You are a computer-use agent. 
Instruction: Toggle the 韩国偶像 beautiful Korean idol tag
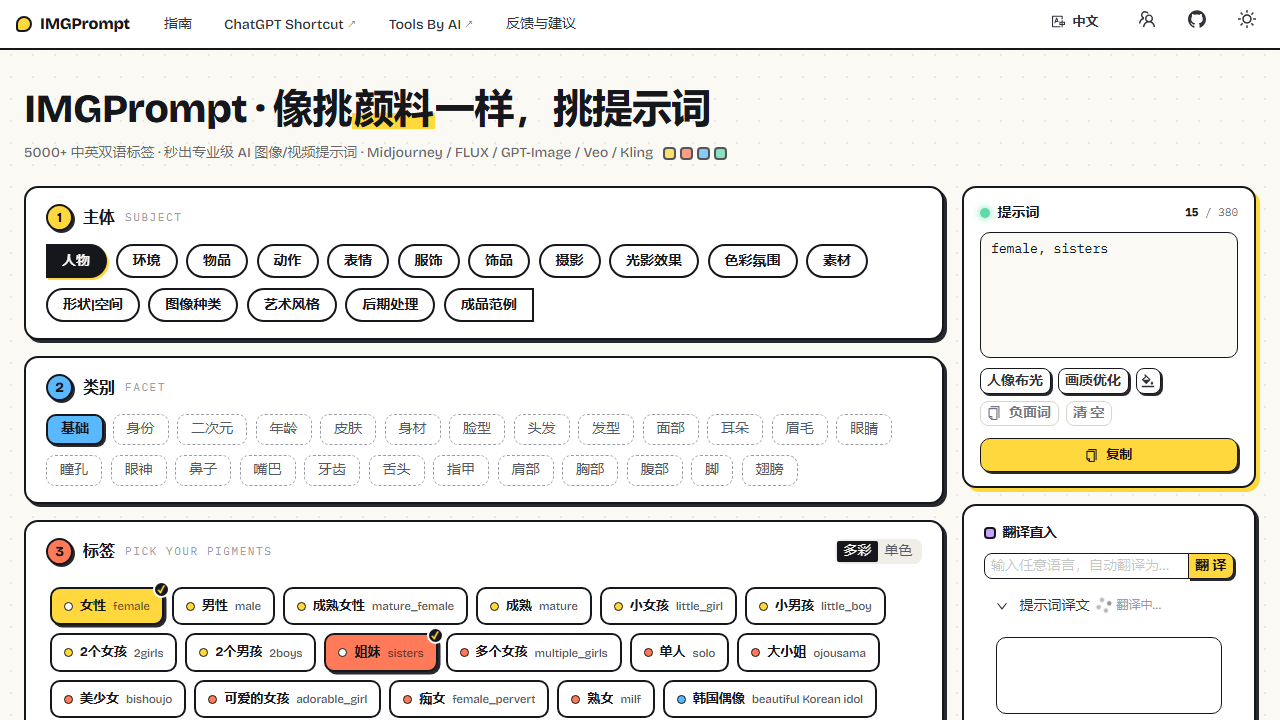pos(770,699)
